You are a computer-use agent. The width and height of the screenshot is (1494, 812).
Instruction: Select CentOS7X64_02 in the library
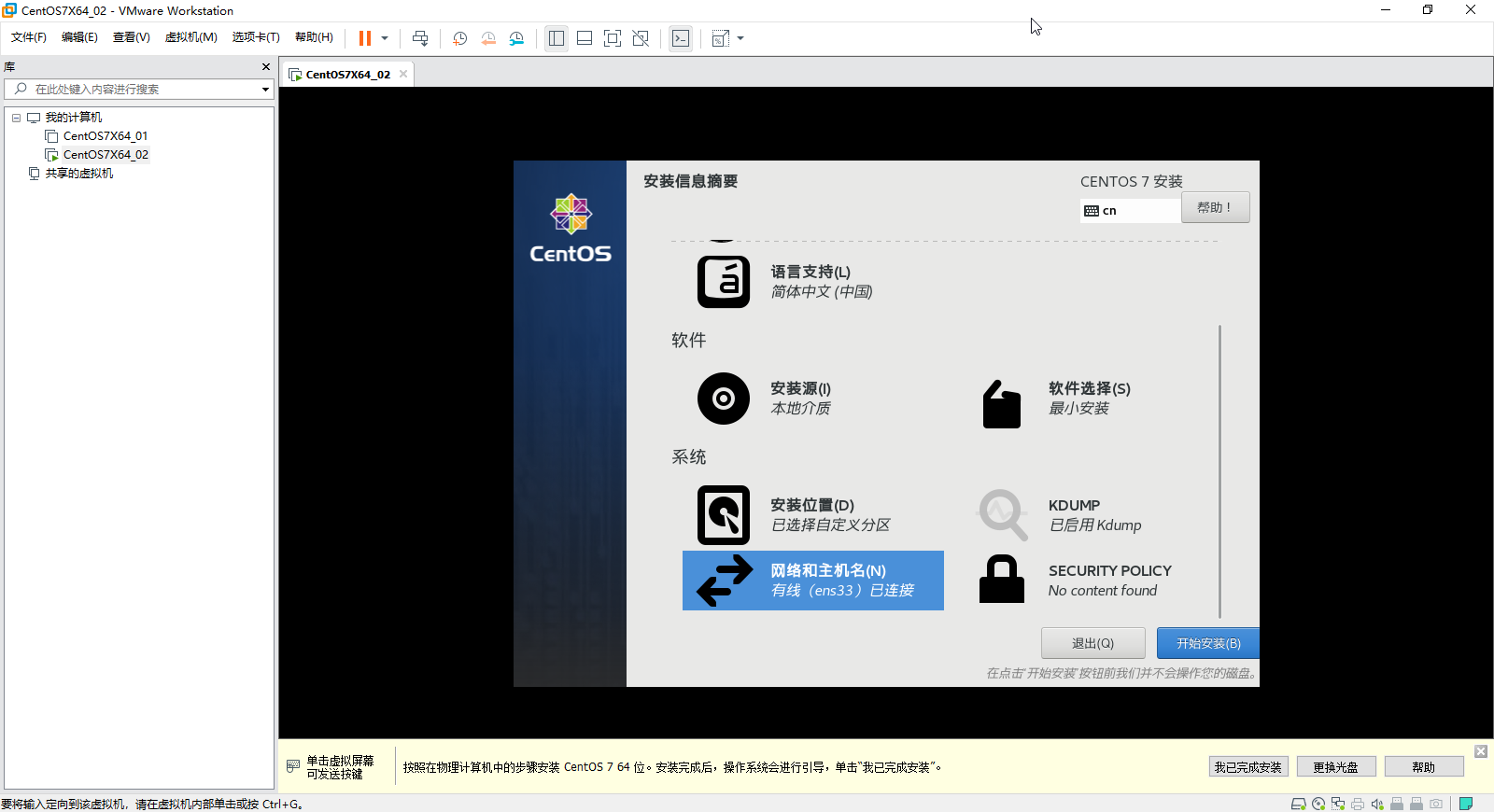pos(106,155)
